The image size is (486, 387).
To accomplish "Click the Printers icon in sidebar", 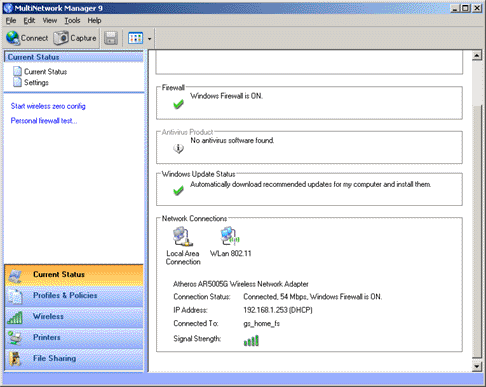I will point(15,338).
